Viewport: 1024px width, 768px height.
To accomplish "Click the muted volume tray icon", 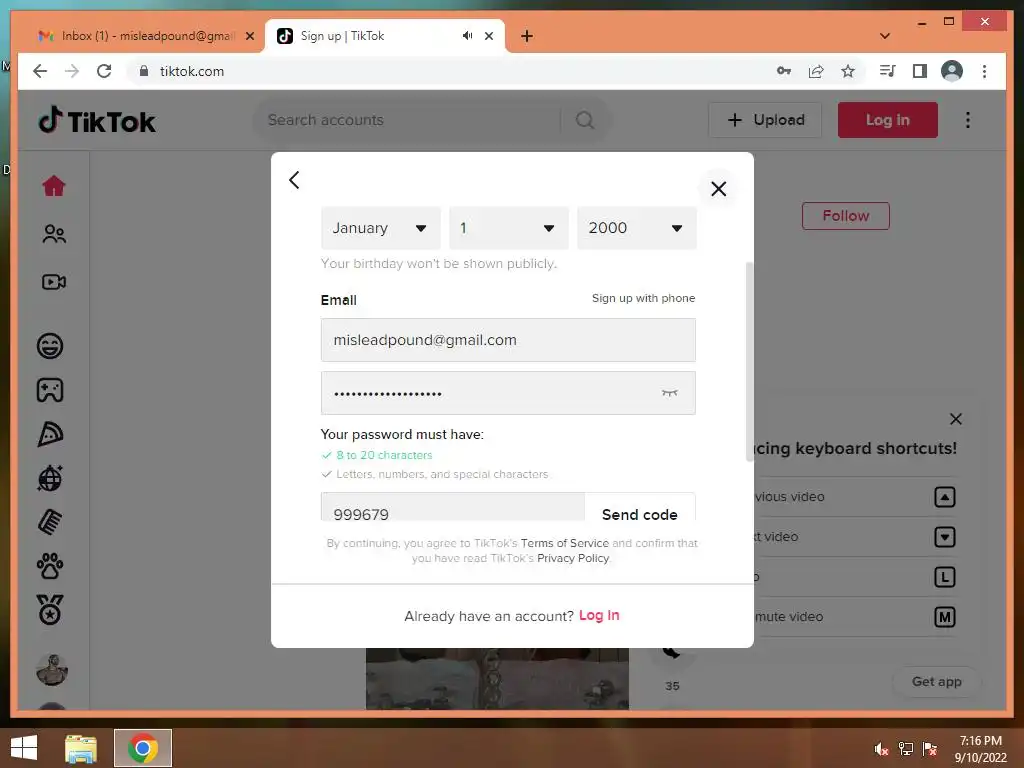I will (882, 748).
